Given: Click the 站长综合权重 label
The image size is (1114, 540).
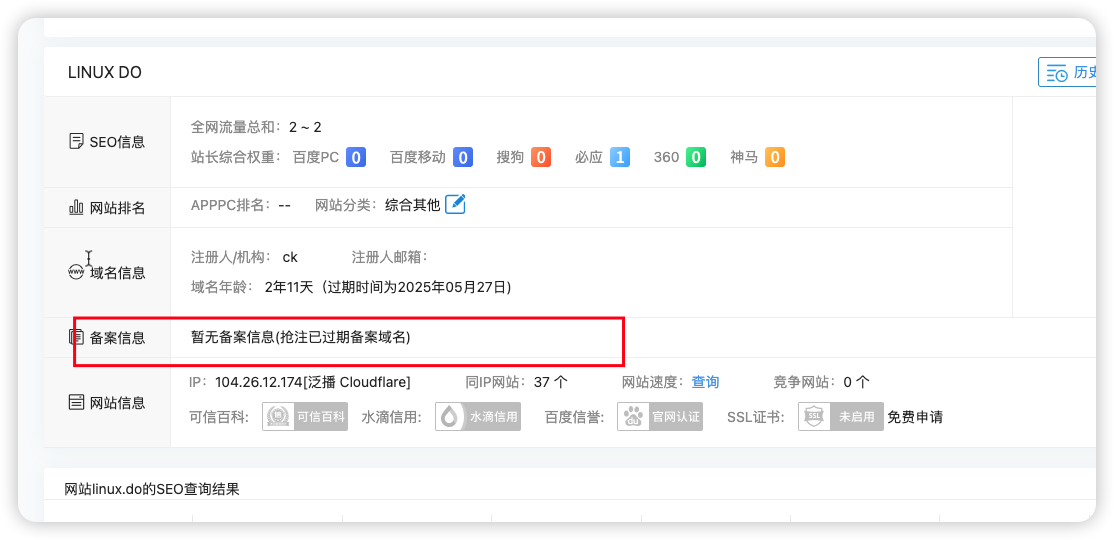Looking at the screenshot, I should [237, 157].
